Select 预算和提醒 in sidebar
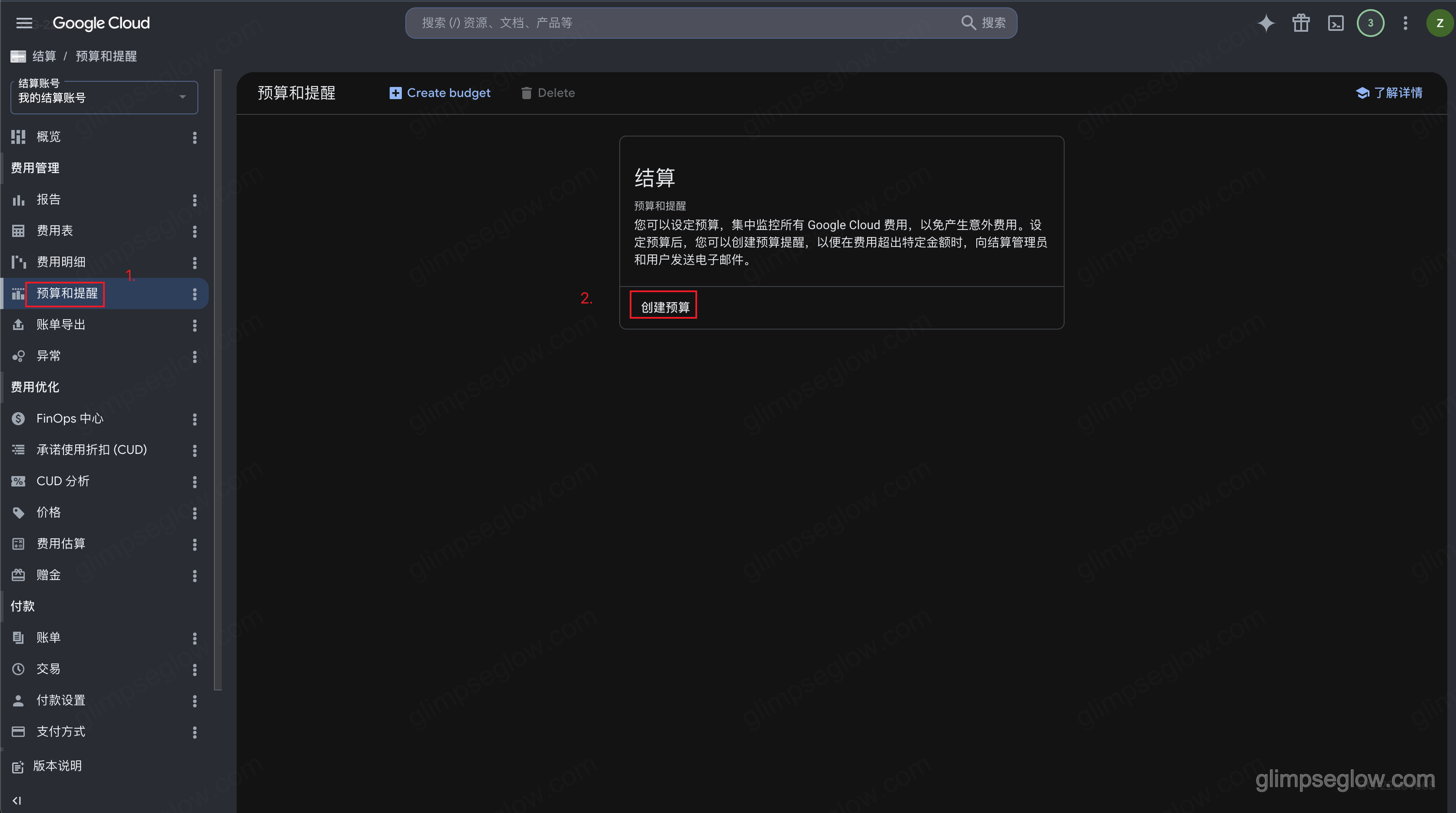The height and width of the screenshot is (813, 1456). click(x=67, y=293)
